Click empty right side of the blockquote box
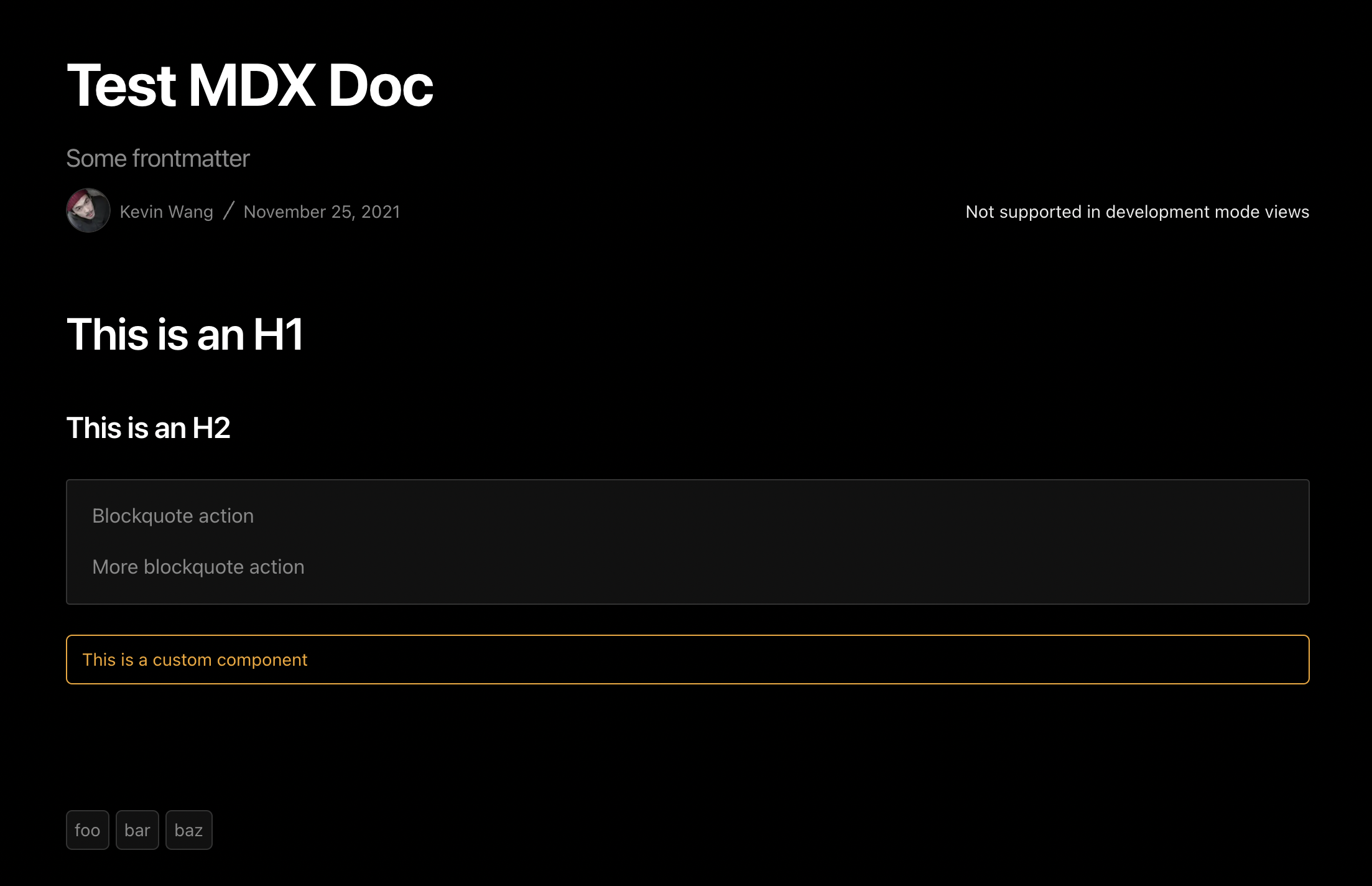The height and width of the screenshot is (886, 1372). [933, 541]
